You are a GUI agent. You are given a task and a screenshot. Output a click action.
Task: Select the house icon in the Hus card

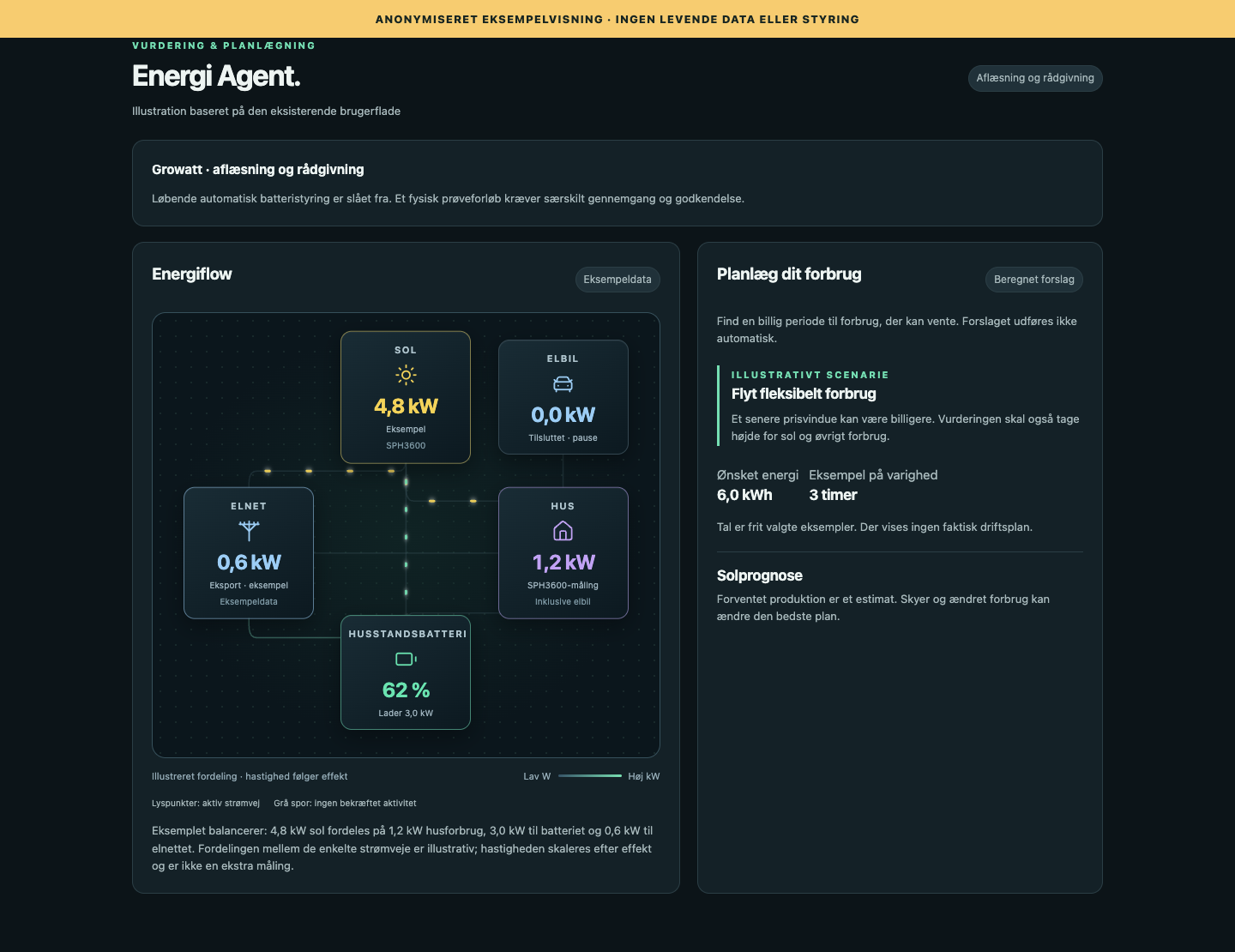(x=563, y=531)
